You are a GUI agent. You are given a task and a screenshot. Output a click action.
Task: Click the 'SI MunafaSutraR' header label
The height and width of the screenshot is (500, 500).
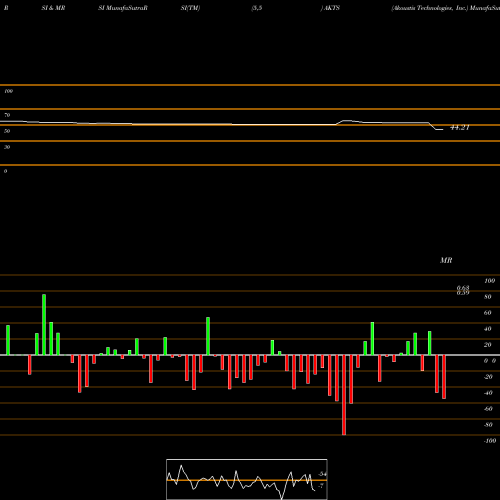[123, 8]
